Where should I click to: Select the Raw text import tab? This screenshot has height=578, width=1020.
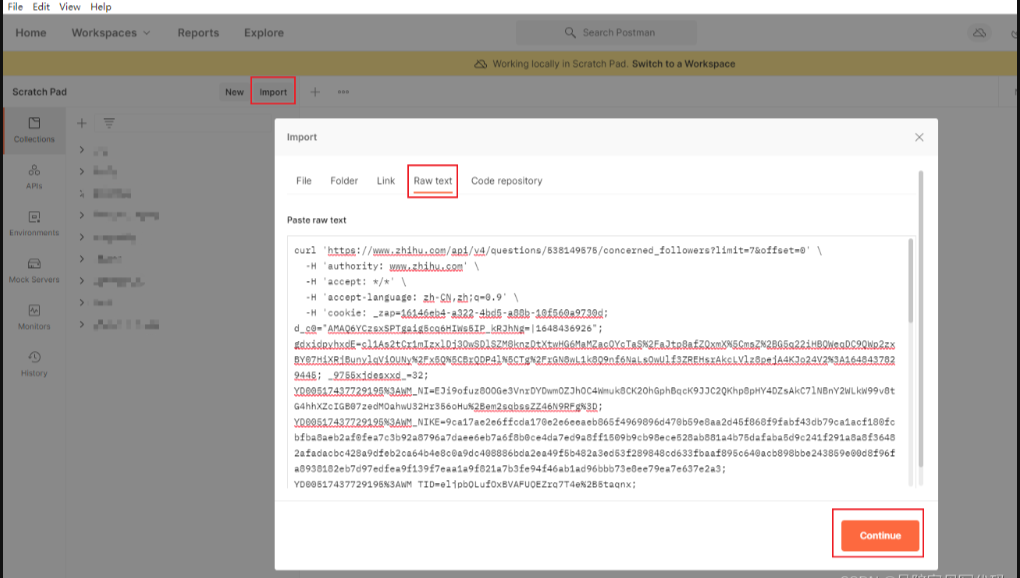point(433,181)
